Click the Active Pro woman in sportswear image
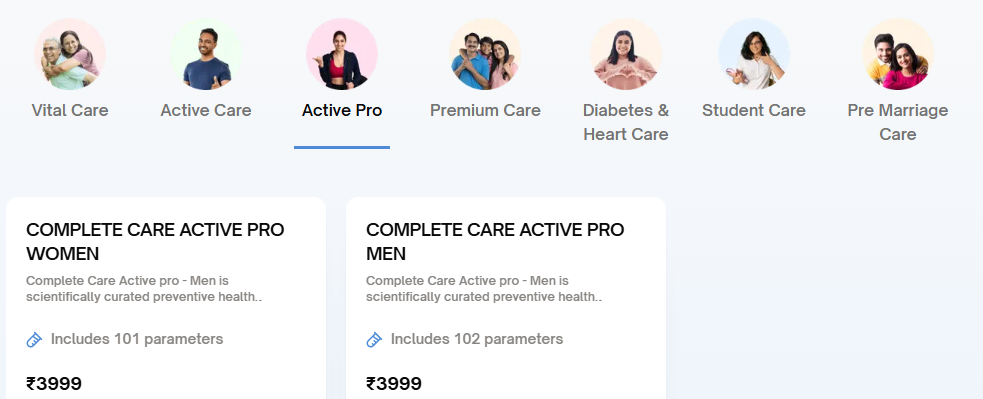Image resolution: width=983 pixels, height=399 pixels. 342,54
